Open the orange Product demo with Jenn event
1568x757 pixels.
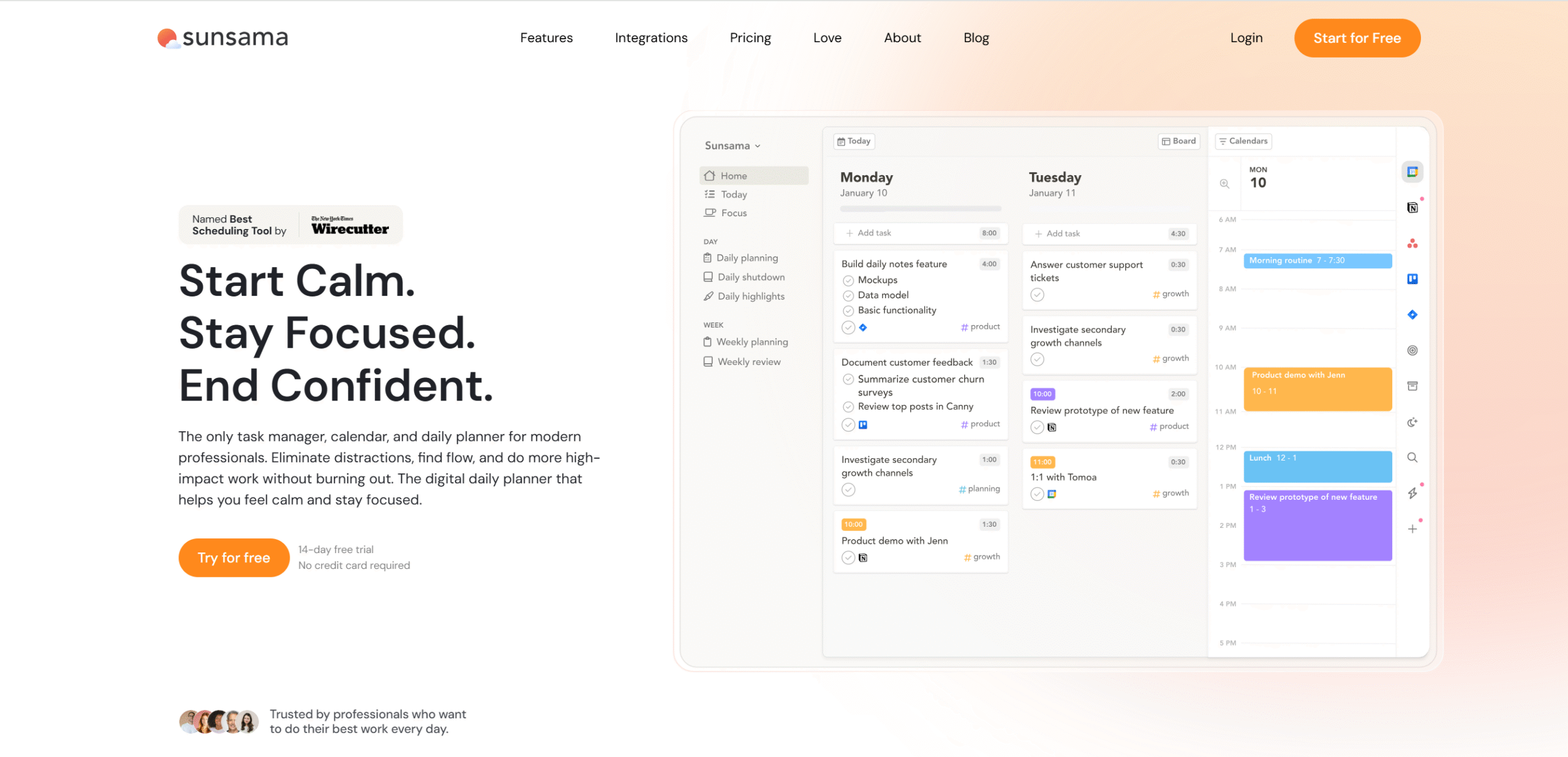point(1317,389)
